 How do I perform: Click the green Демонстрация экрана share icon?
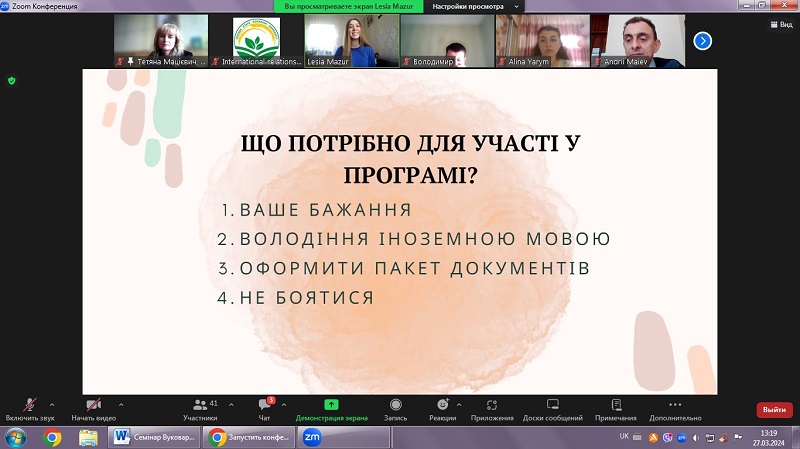331,404
